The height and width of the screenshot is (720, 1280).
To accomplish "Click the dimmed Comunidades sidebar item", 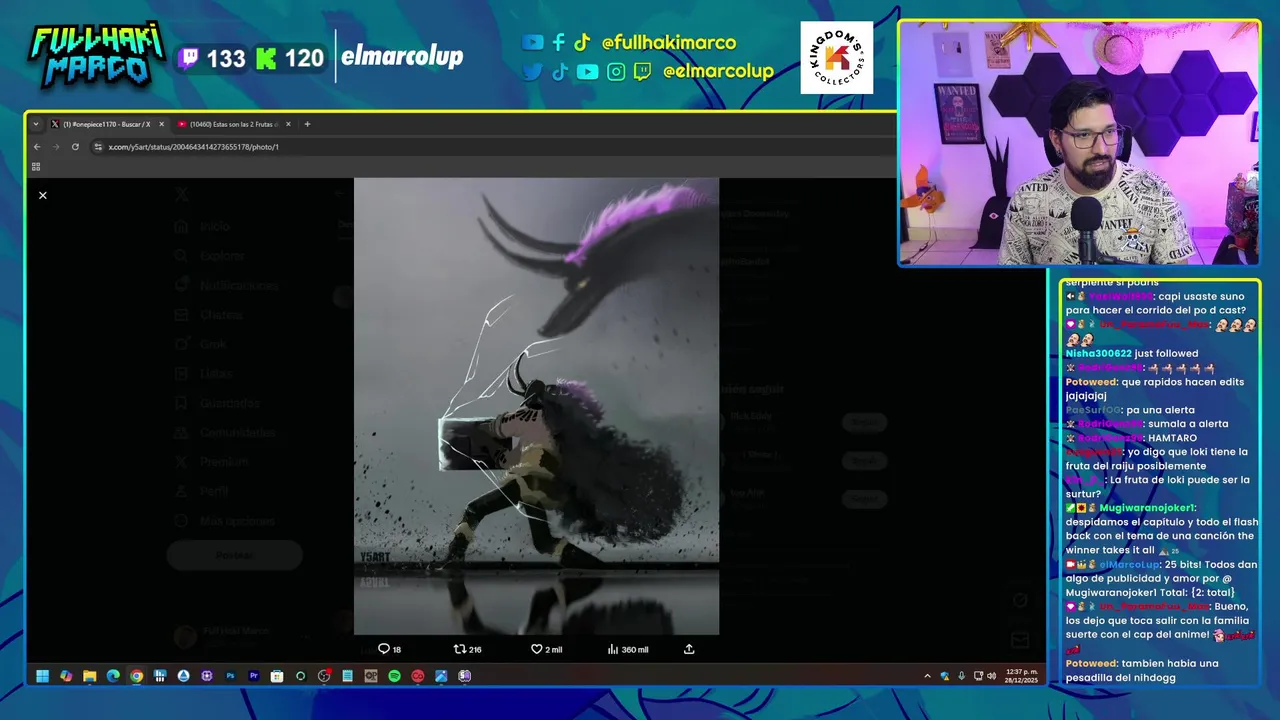I will (x=226, y=433).
